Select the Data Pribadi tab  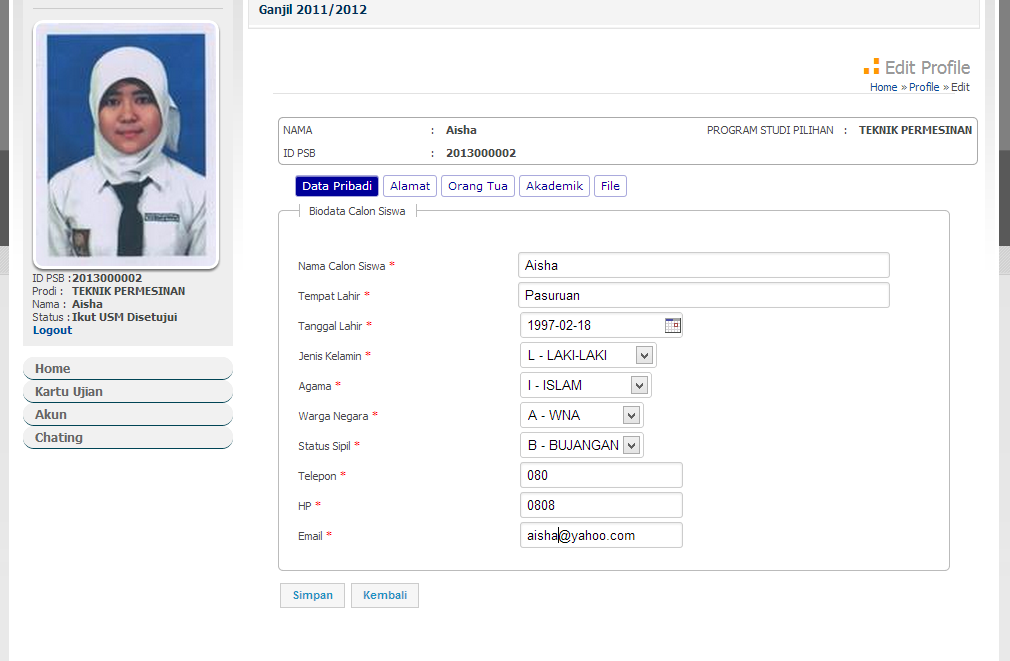[x=336, y=185]
